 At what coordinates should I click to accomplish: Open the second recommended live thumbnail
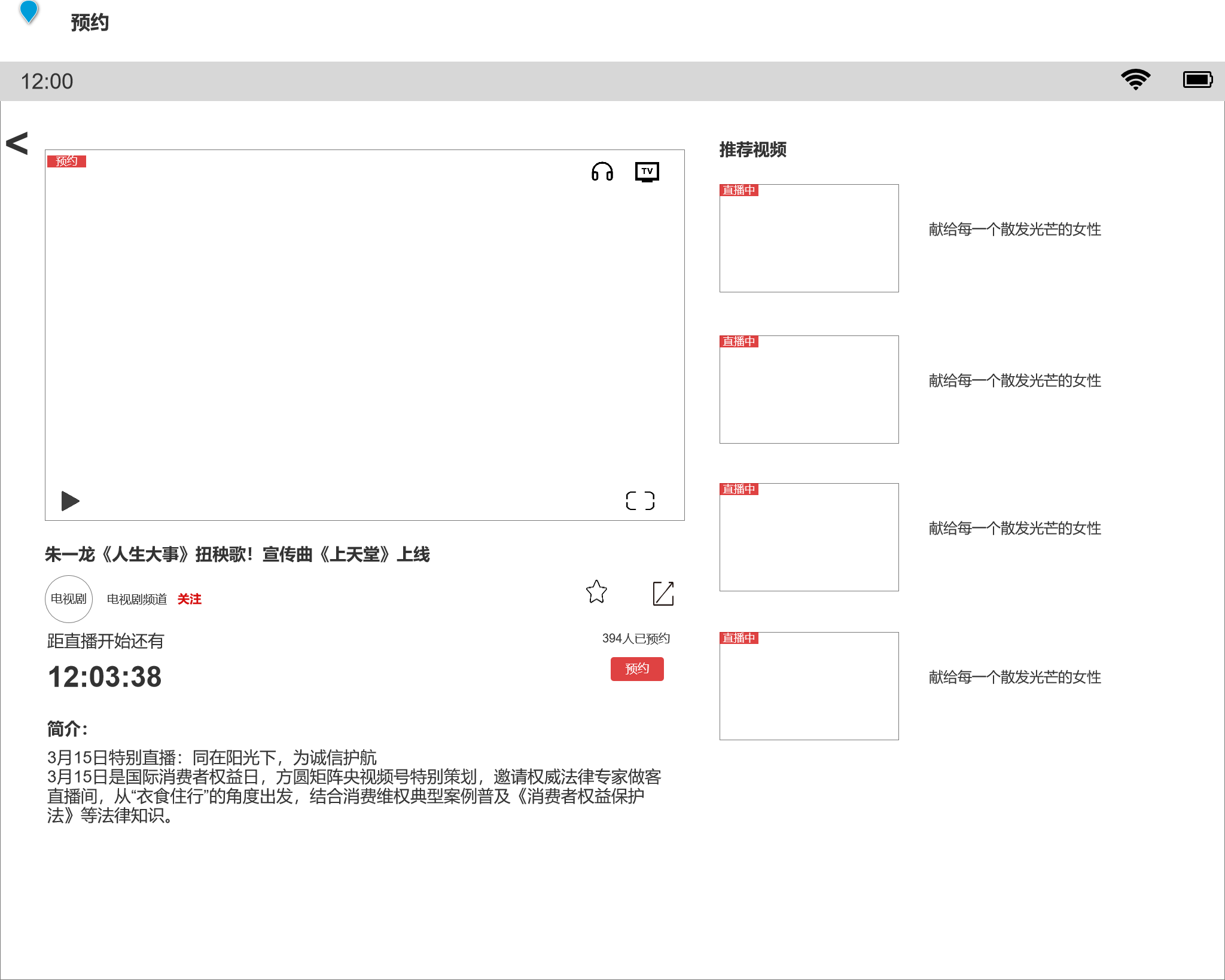coord(809,389)
